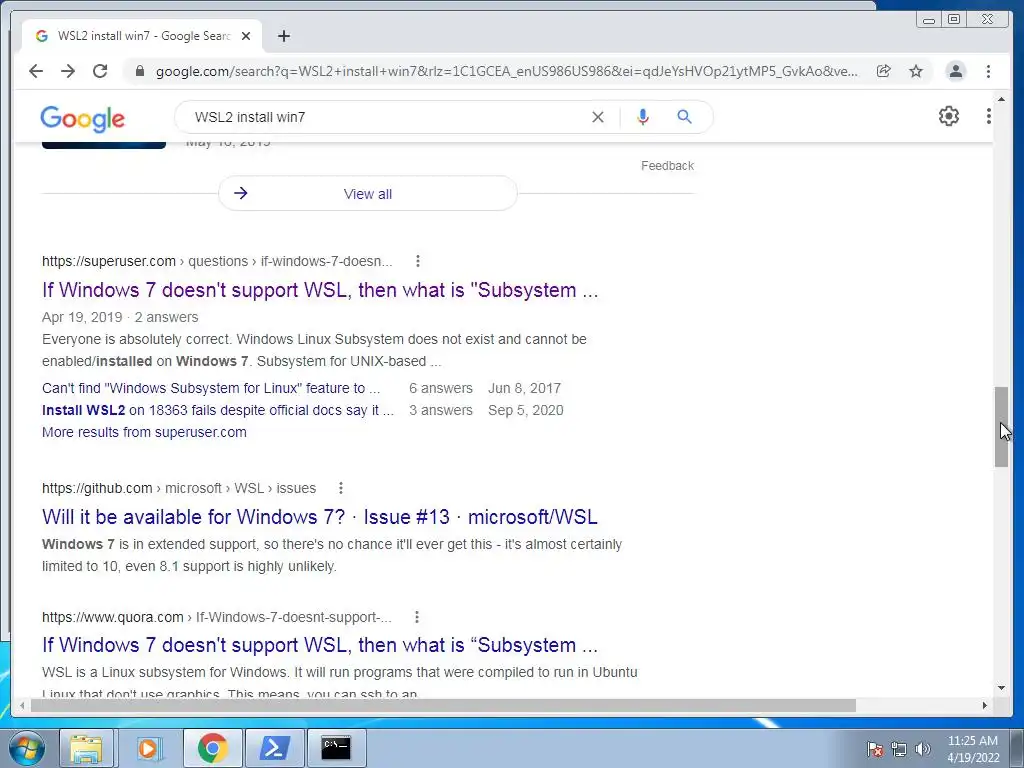Go forward one page
This screenshot has width=1024, height=768.
(x=68, y=71)
